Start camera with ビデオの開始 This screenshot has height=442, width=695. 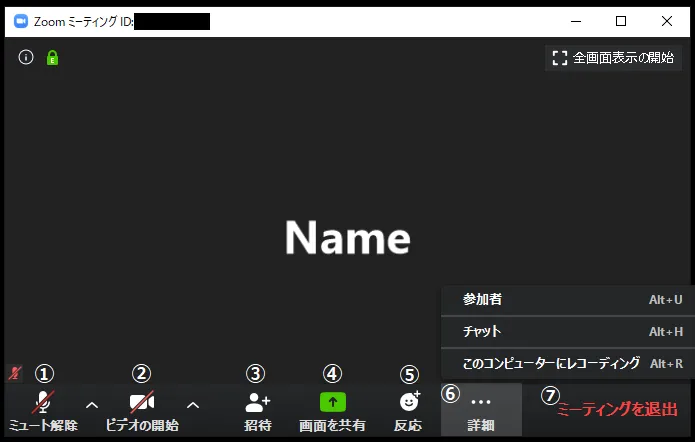coord(142,403)
